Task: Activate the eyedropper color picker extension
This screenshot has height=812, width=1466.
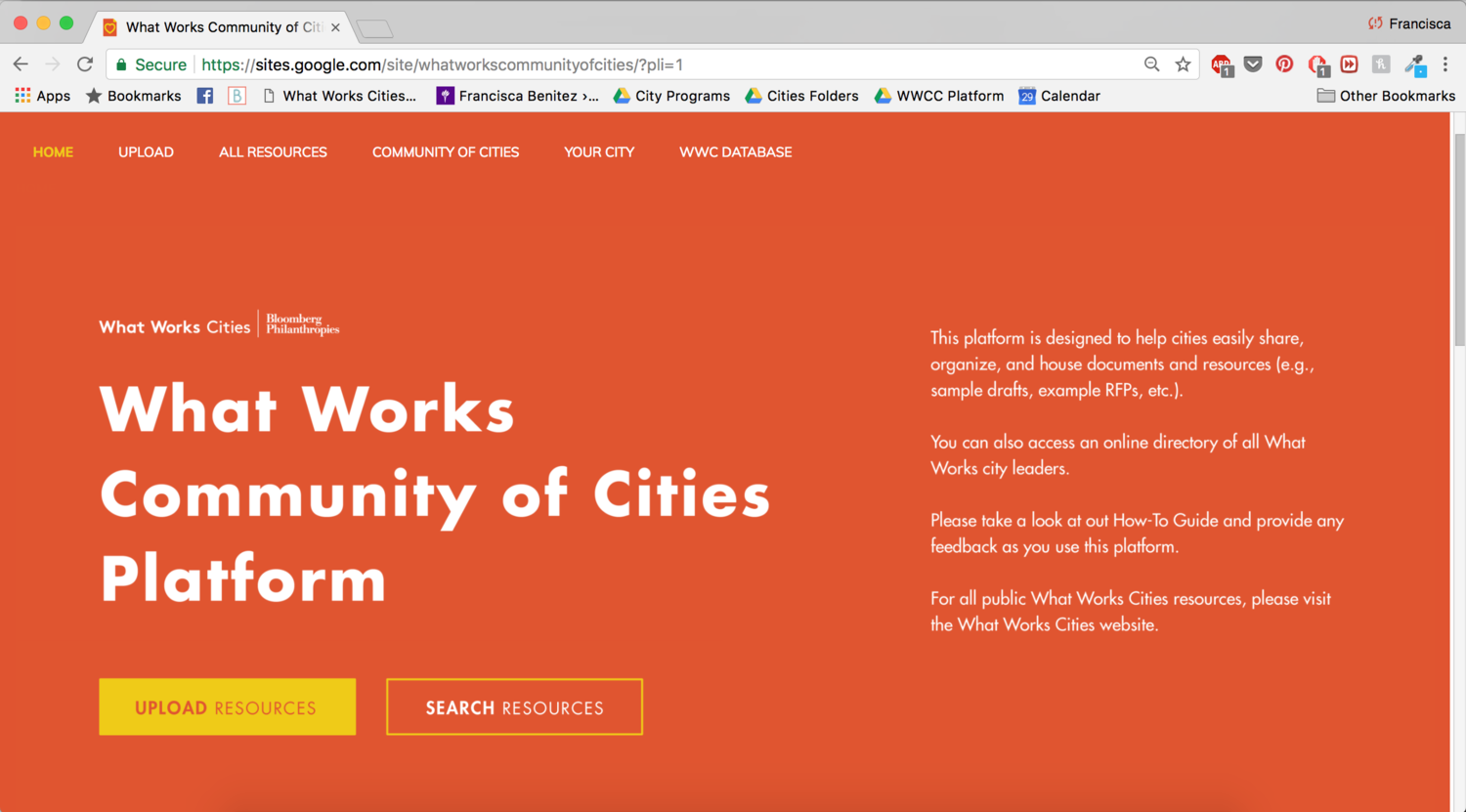Action: [1415, 65]
